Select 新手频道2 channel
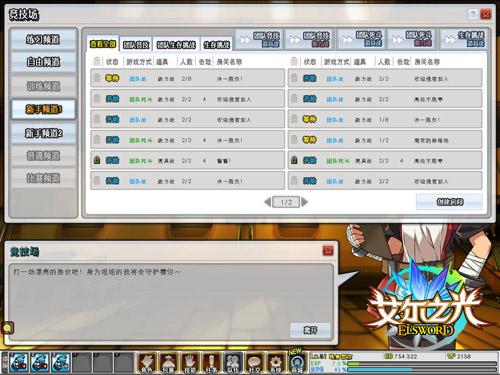500x375 pixels. coord(43,133)
